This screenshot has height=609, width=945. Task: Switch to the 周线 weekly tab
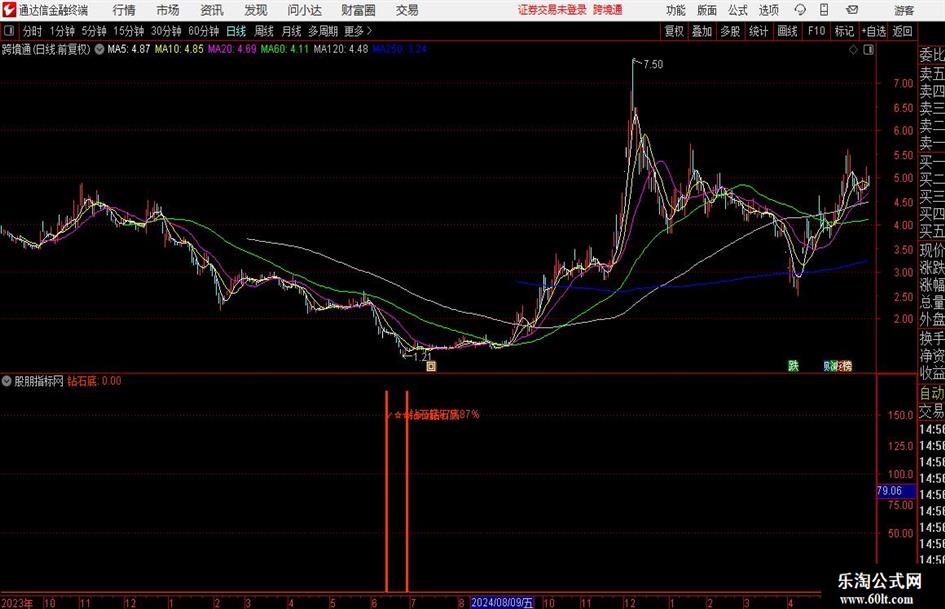point(264,31)
